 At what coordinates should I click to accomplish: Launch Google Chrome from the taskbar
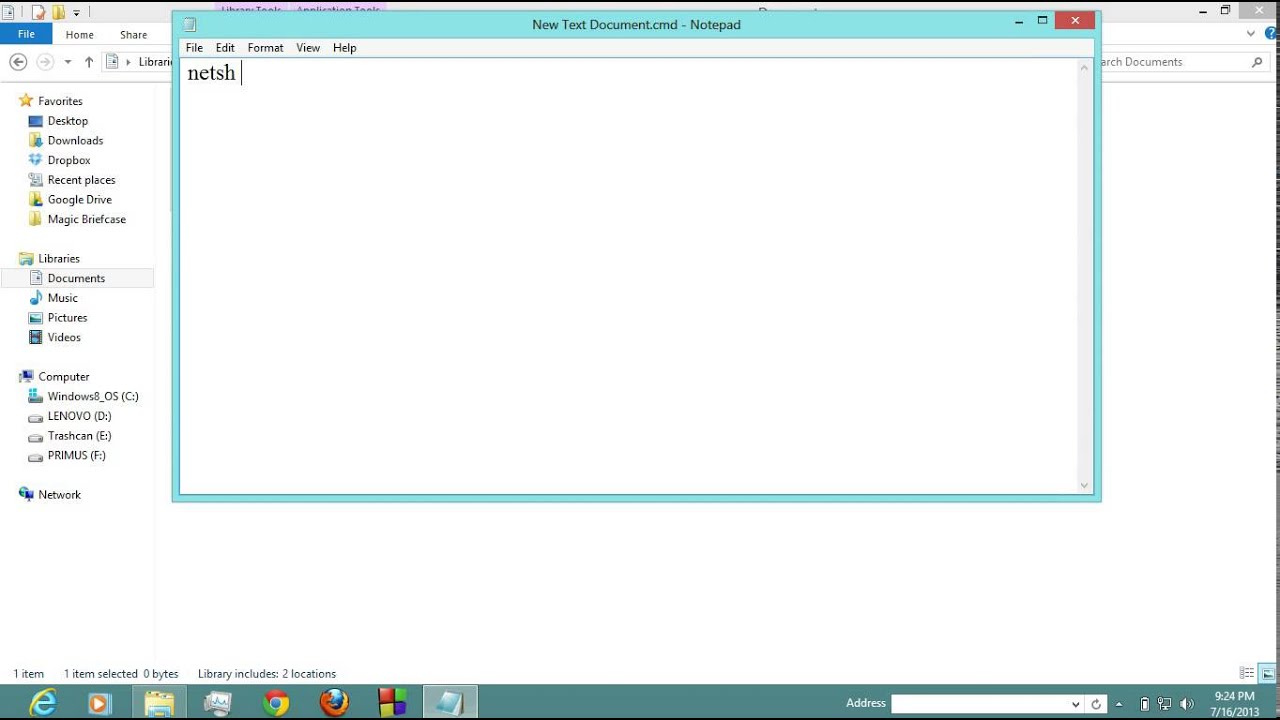pyautogui.click(x=276, y=703)
